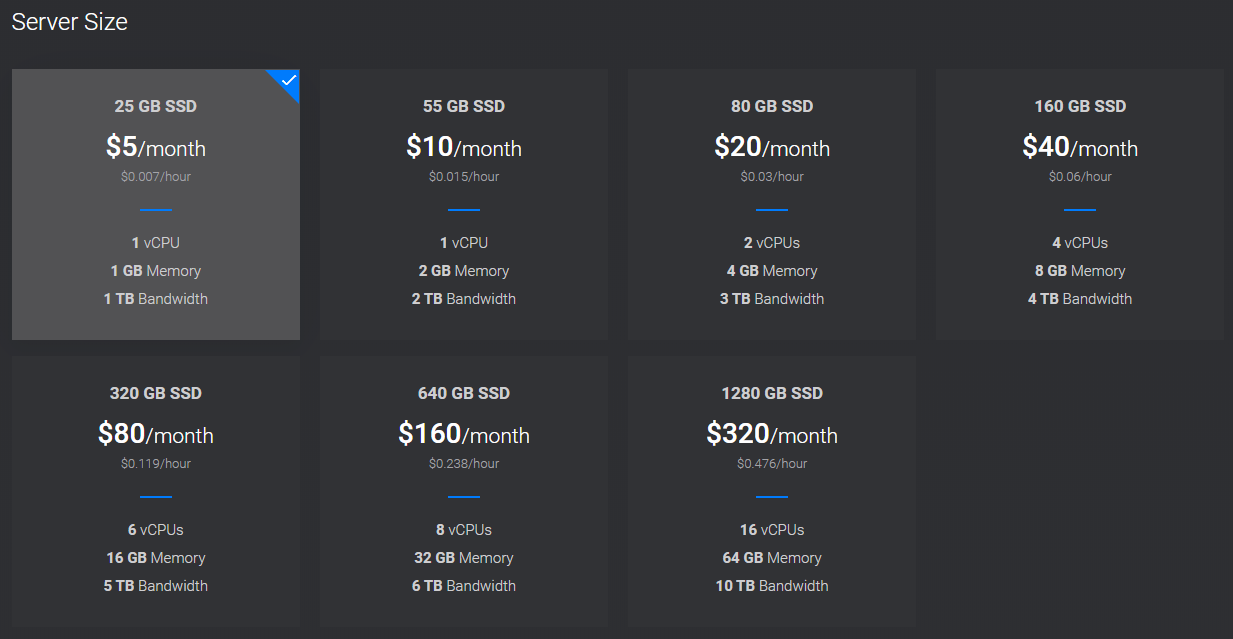Select the 80 GB SSD $20/month plan
Image resolution: width=1233 pixels, height=639 pixels.
[x=771, y=204]
